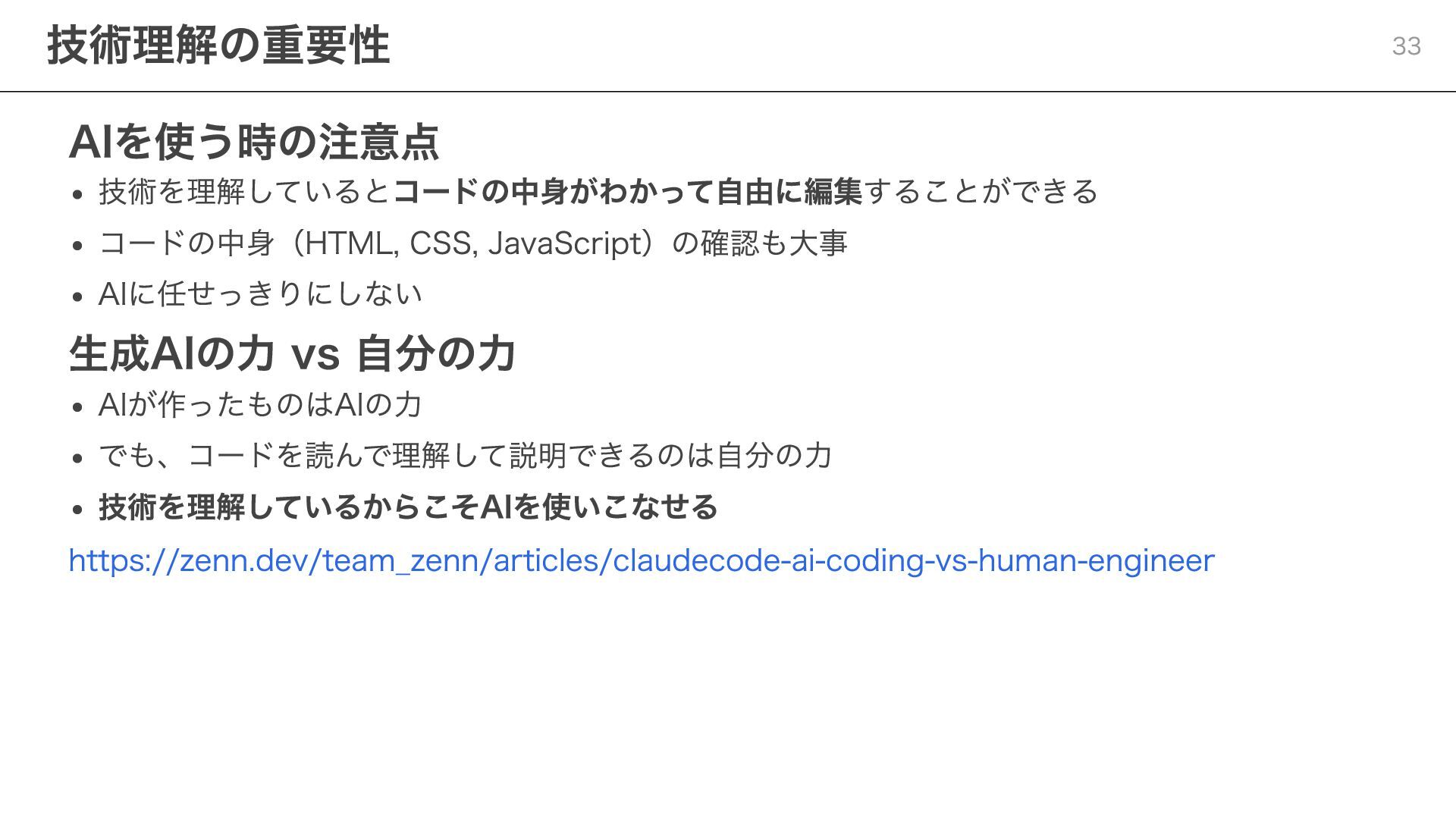Select the heading AIを使う時の注意点
The height and width of the screenshot is (819, 1456).
coord(254,142)
